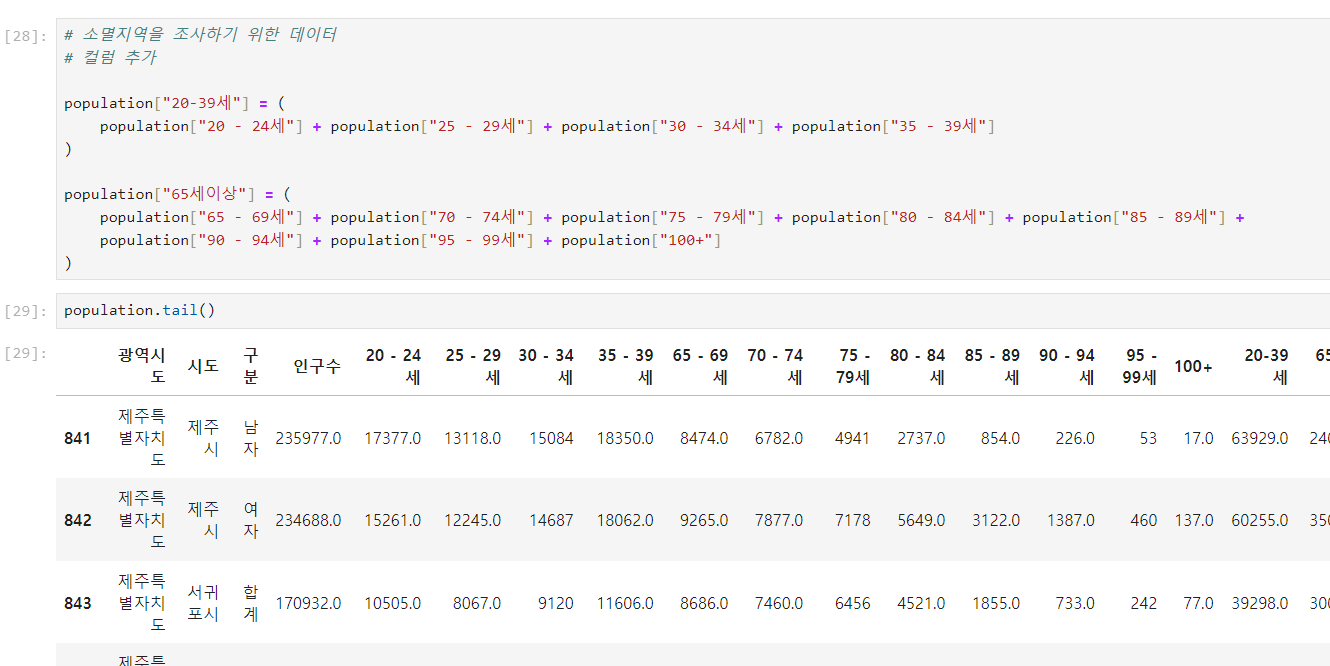Select the [29] prompt beside population.tail()

26,311
